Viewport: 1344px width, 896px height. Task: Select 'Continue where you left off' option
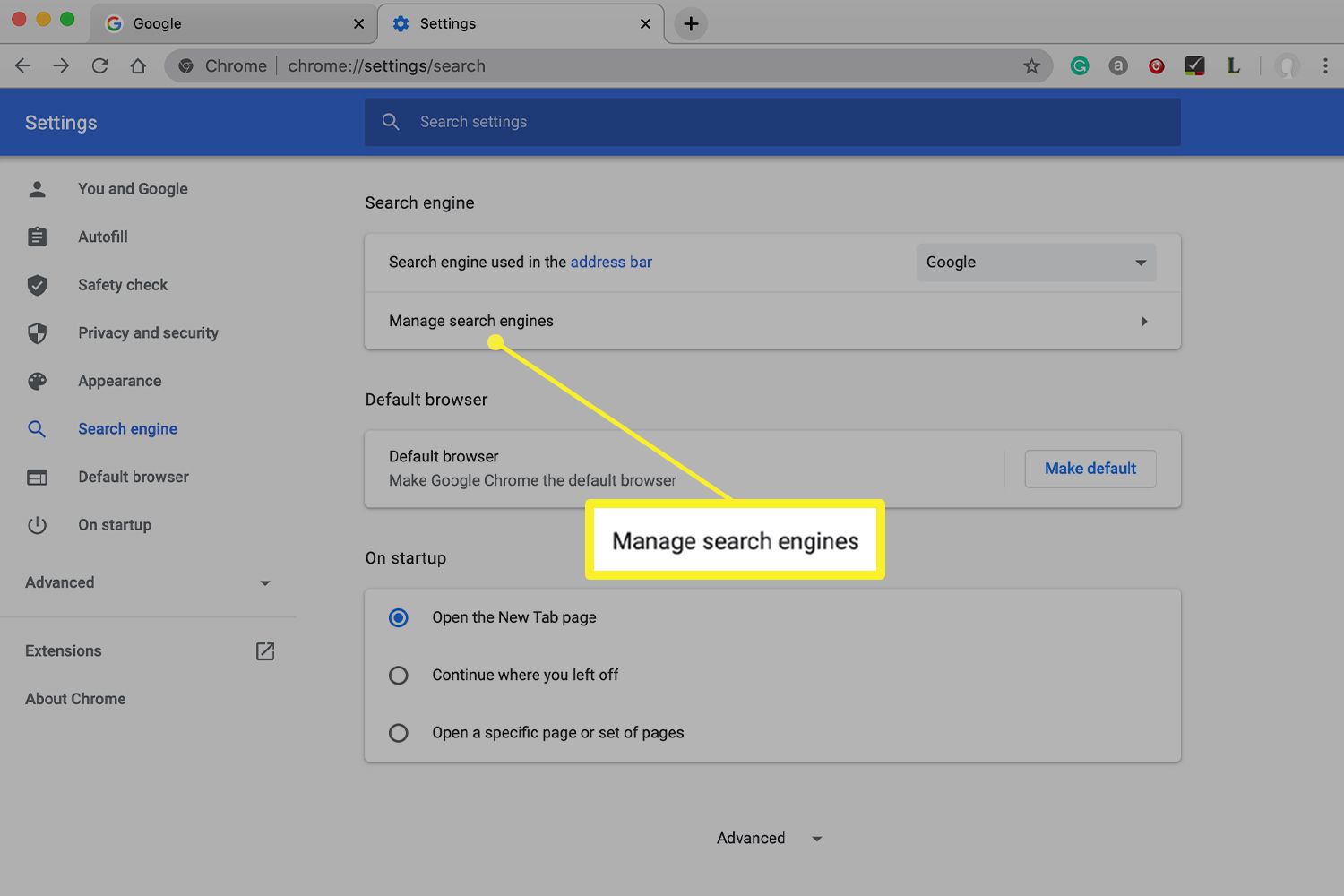(399, 676)
